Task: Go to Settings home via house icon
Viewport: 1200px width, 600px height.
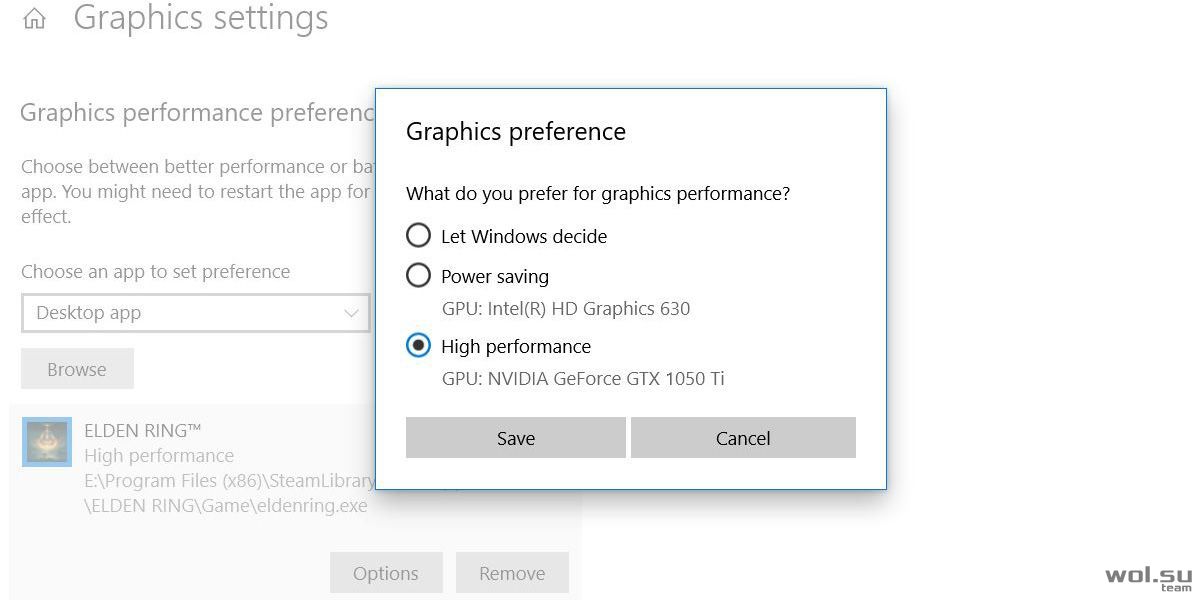Action: tap(34, 18)
